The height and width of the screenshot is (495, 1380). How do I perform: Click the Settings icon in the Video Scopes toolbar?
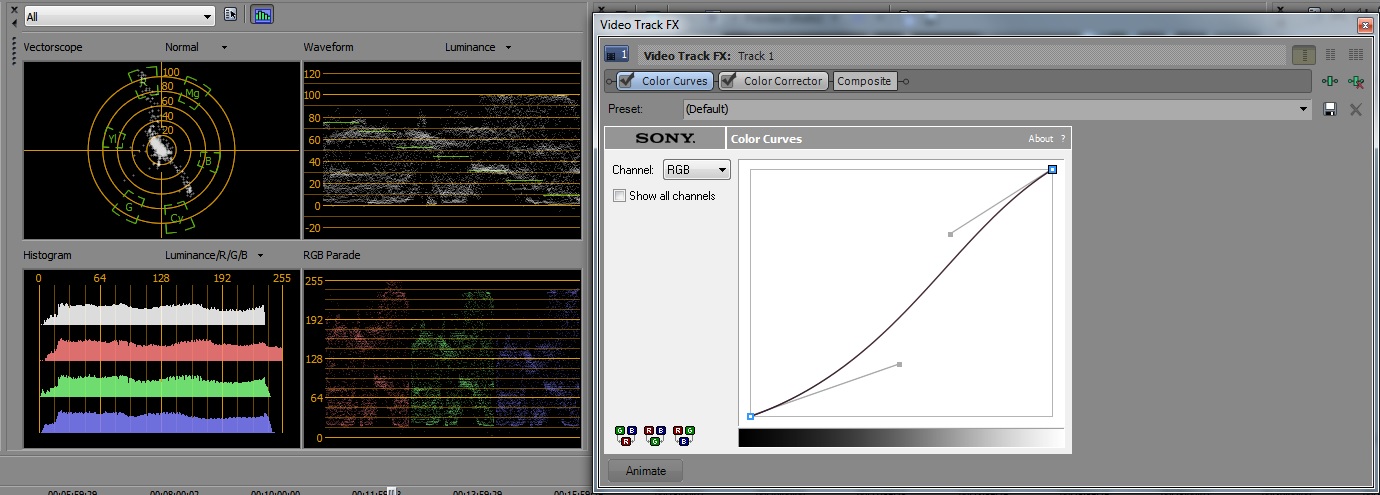tap(231, 16)
